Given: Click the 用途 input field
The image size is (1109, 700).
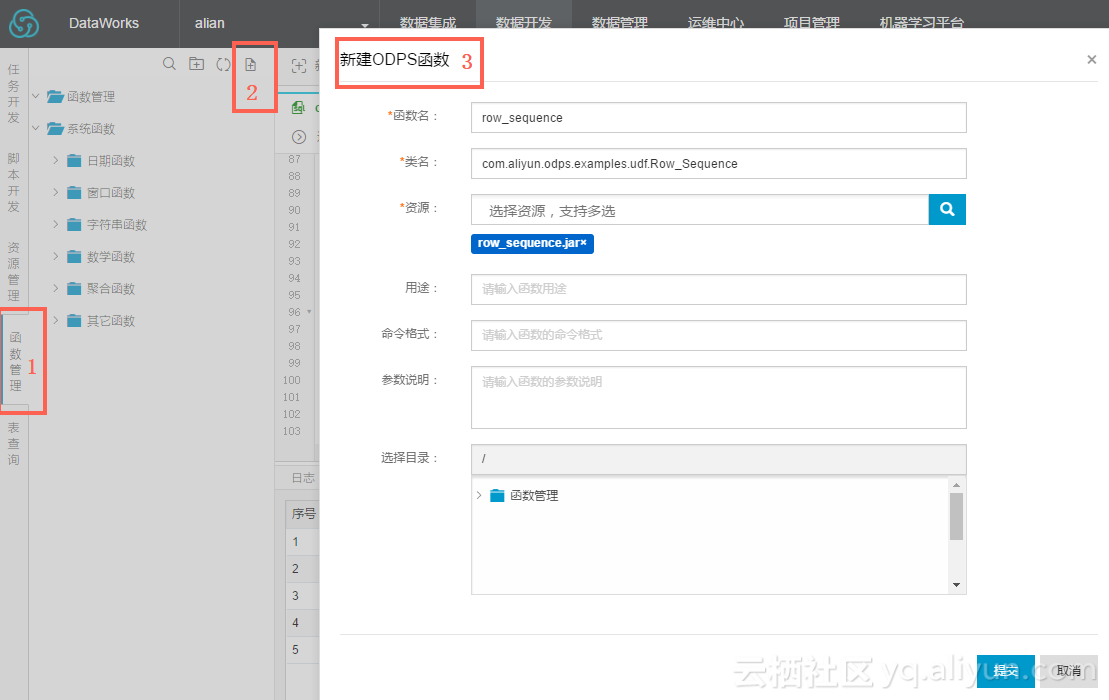Looking at the screenshot, I should coord(719,289).
